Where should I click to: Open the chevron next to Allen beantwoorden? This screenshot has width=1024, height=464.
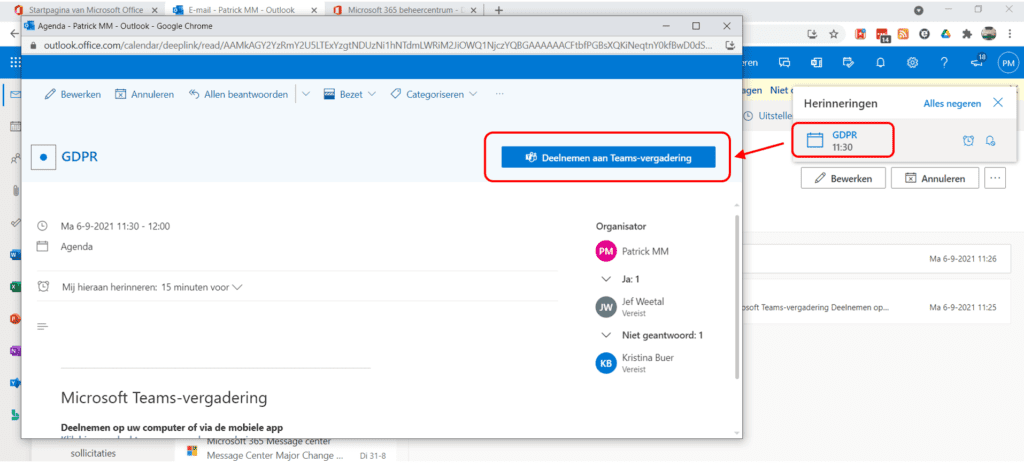[x=306, y=94]
